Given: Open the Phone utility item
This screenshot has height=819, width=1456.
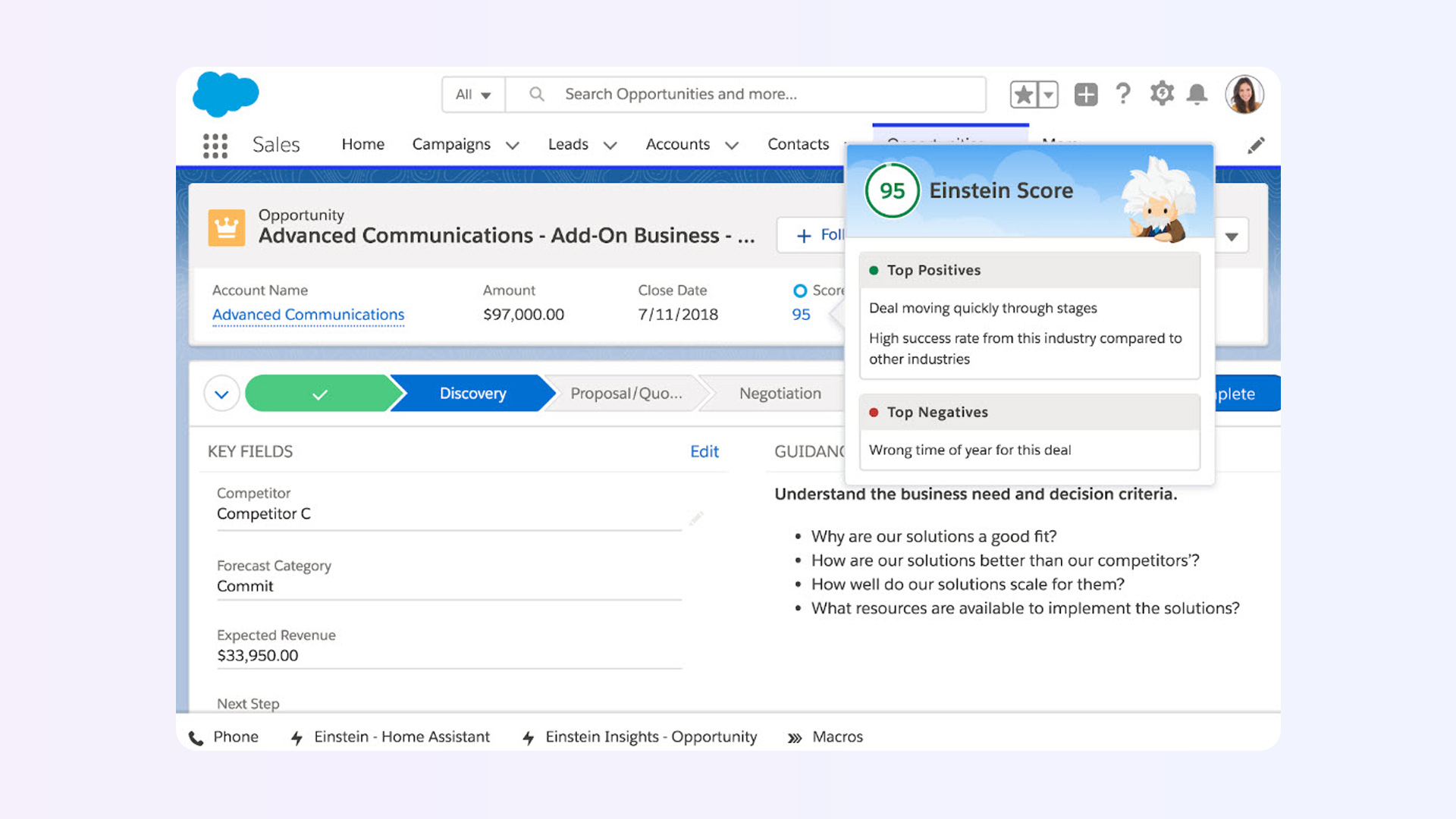Looking at the screenshot, I should 224,737.
